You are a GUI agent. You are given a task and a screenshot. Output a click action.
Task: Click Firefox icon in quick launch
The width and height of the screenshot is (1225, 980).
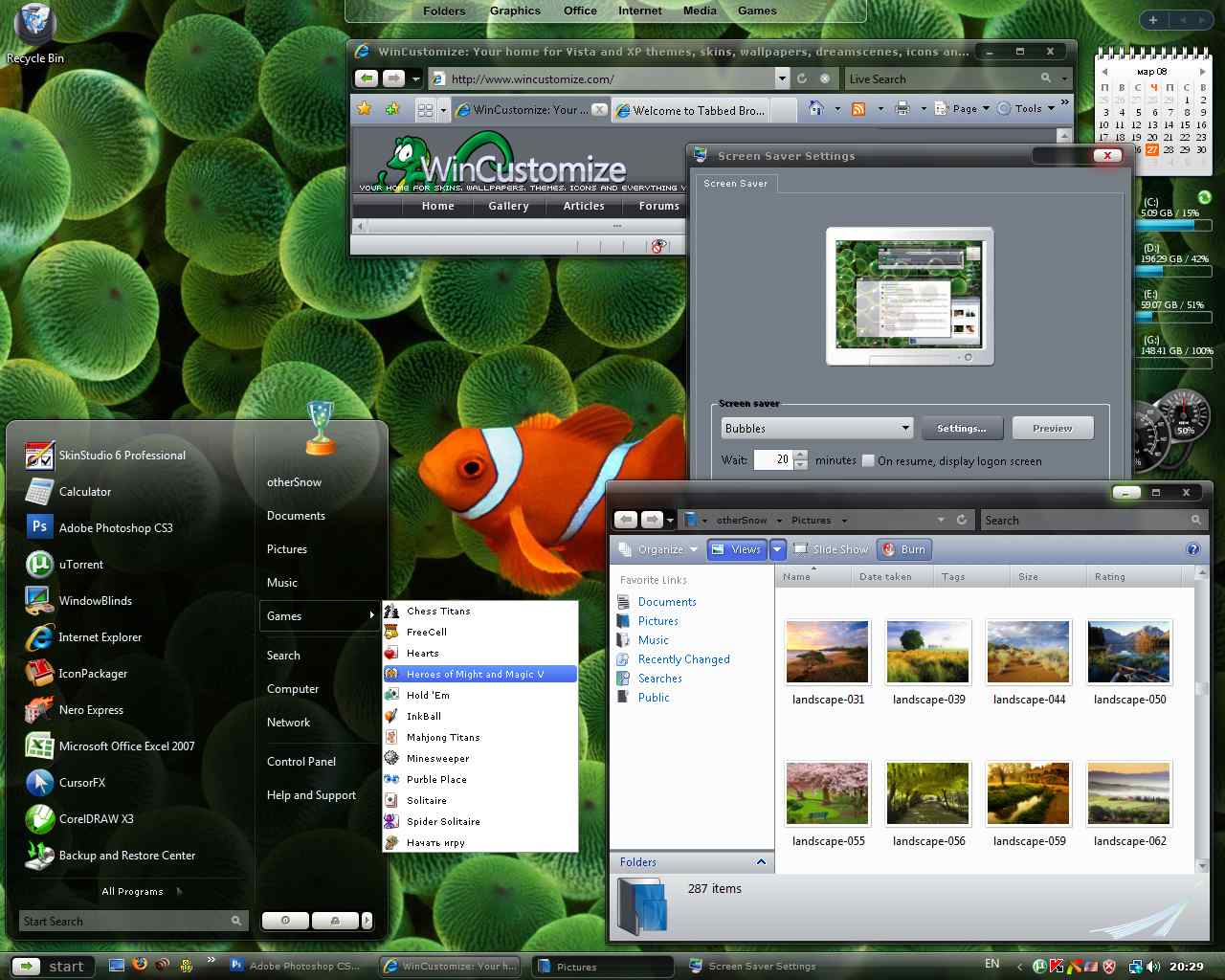pos(141,965)
